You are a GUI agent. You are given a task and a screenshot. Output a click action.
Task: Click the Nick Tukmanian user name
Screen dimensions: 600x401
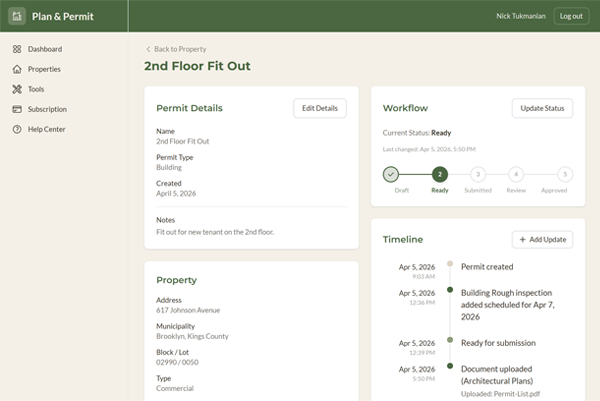[x=521, y=16]
